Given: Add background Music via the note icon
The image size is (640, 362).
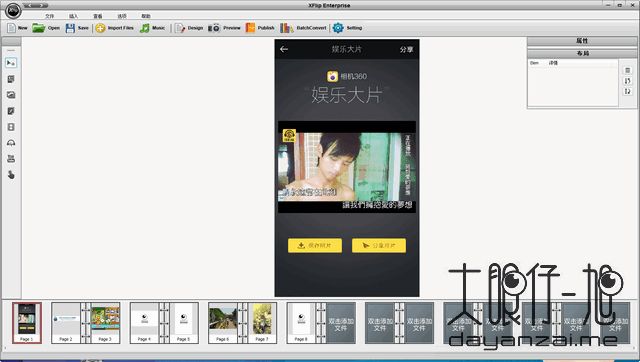Looking at the screenshot, I should coord(144,28).
